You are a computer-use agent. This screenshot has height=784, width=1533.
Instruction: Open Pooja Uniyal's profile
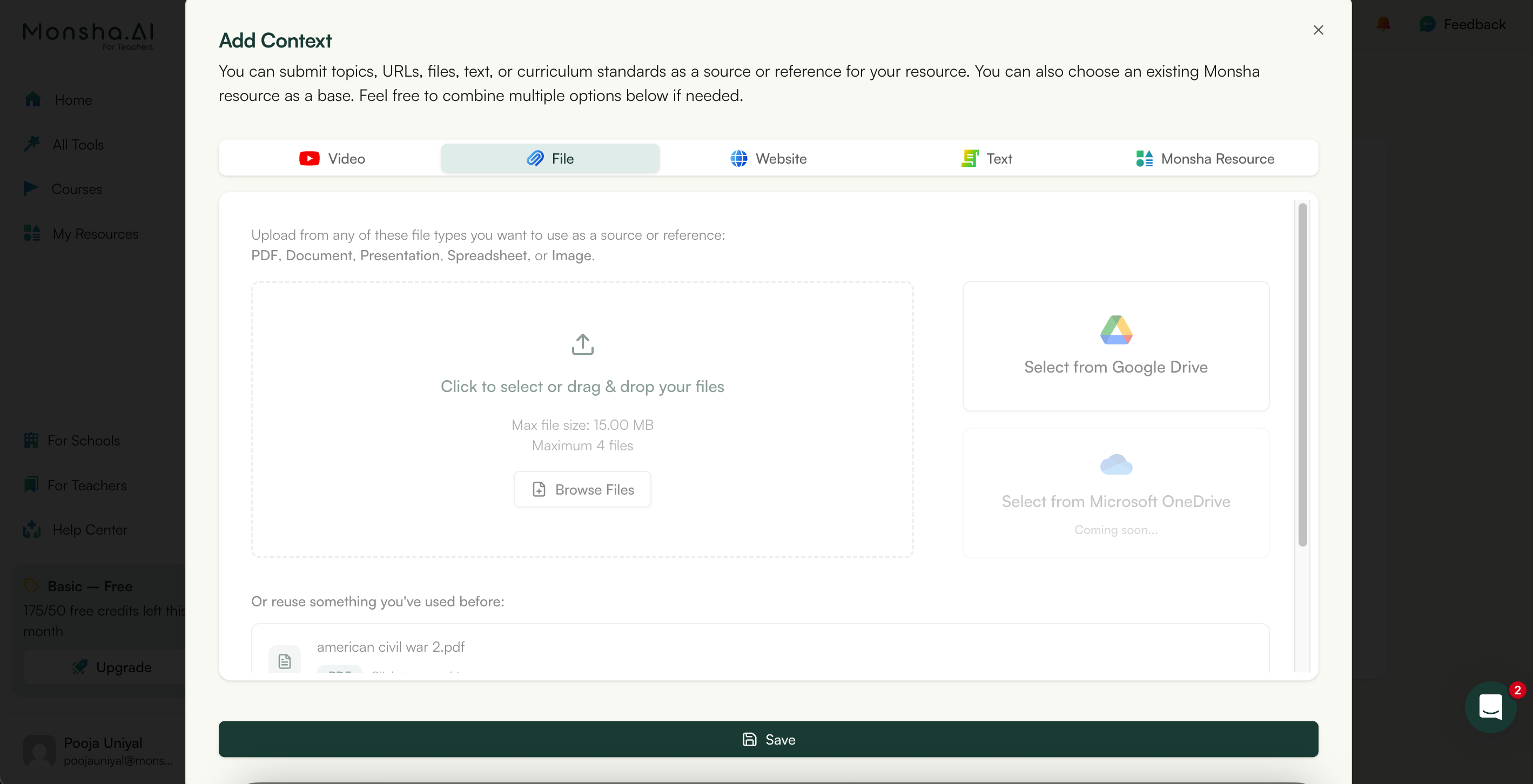click(102, 750)
